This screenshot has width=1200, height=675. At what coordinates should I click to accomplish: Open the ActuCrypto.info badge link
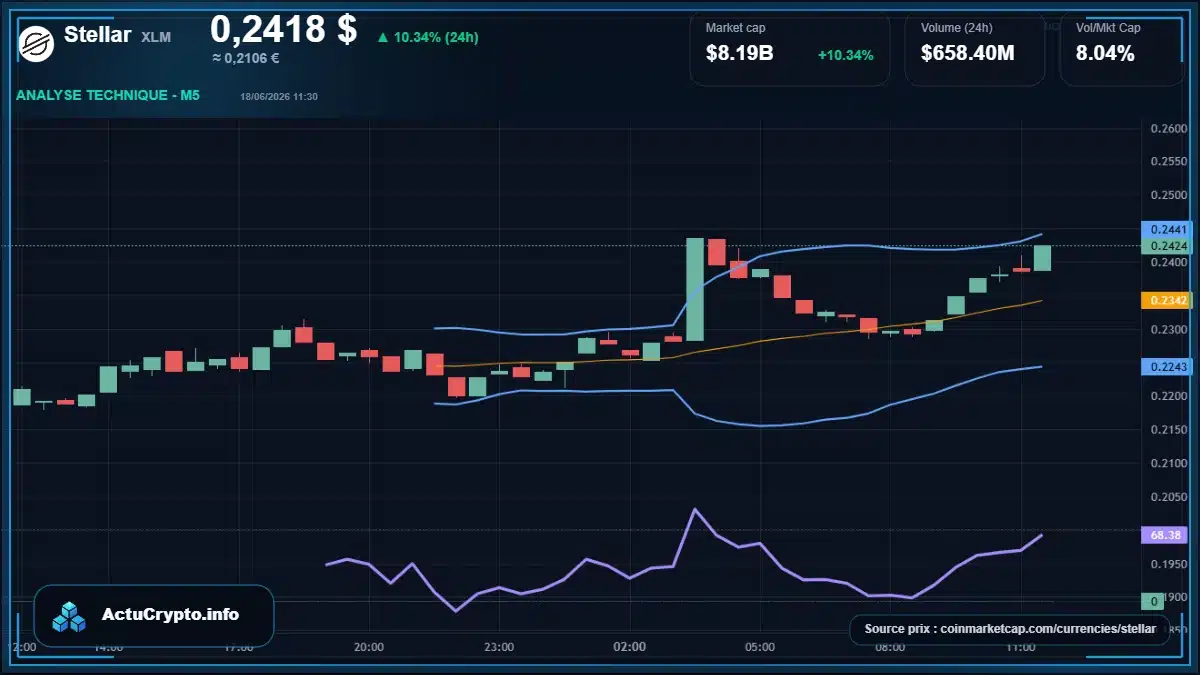point(154,616)
